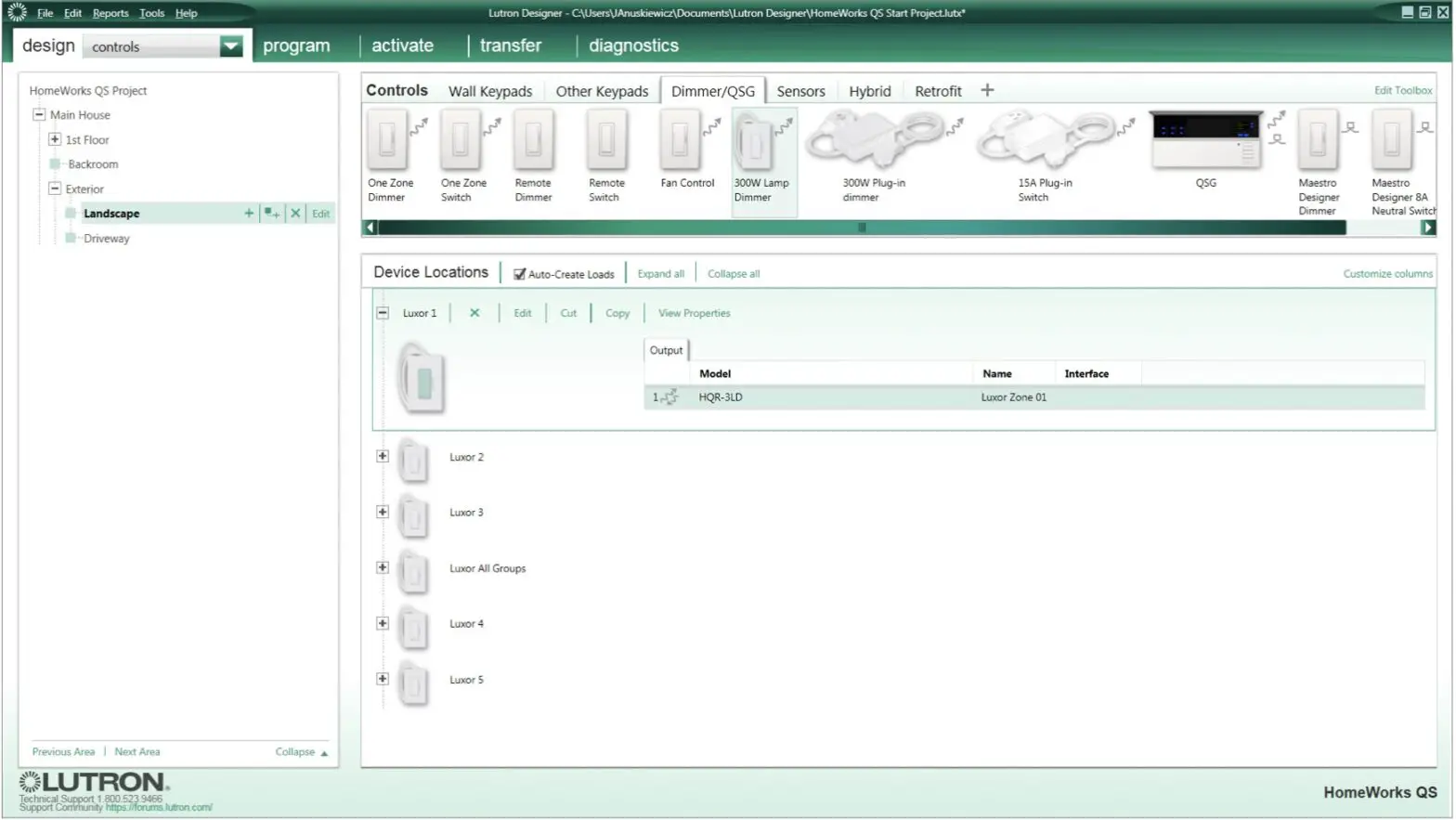
Task: Go to the program section
Action: (296, 46)
